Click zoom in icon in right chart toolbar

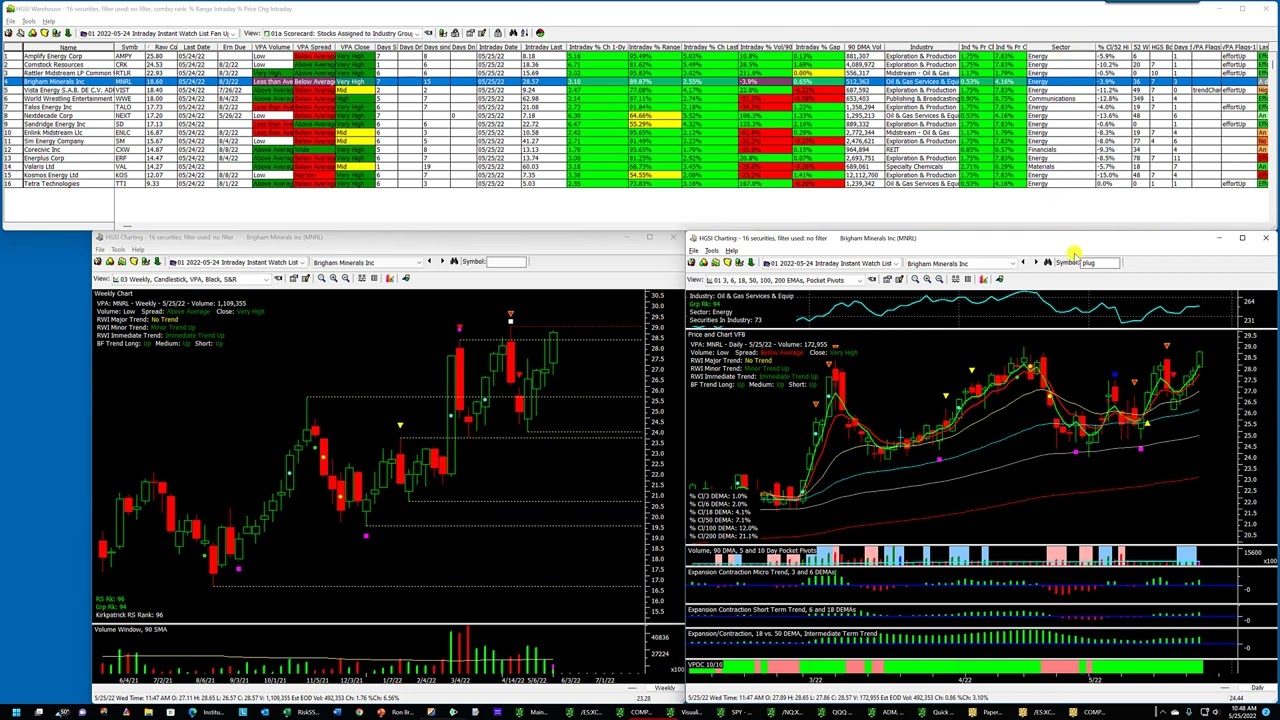pos(927,279)
